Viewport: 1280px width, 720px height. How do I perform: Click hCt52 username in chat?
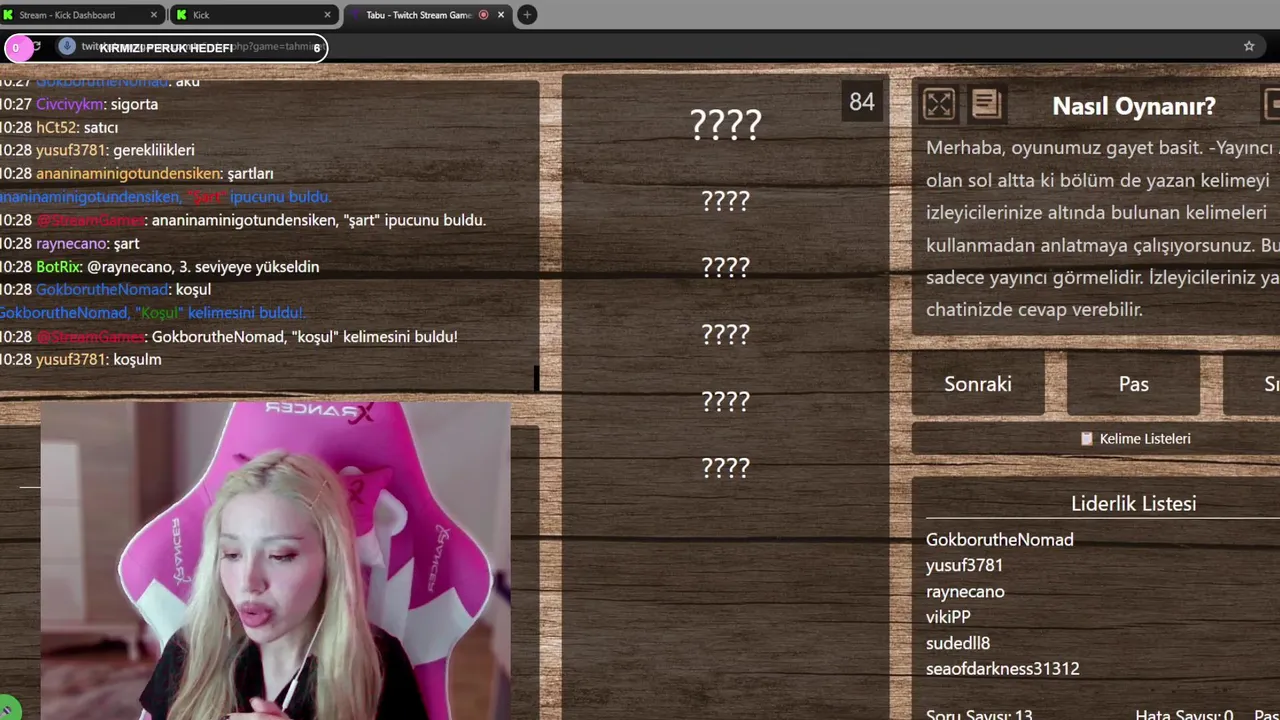55,127
